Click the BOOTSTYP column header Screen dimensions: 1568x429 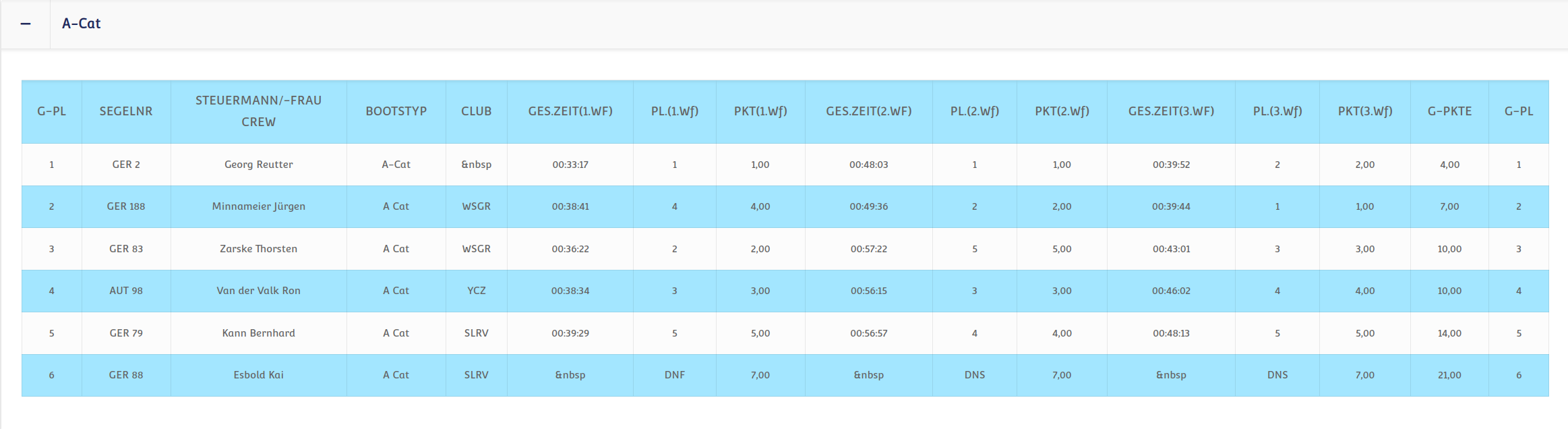pos(396,111)
